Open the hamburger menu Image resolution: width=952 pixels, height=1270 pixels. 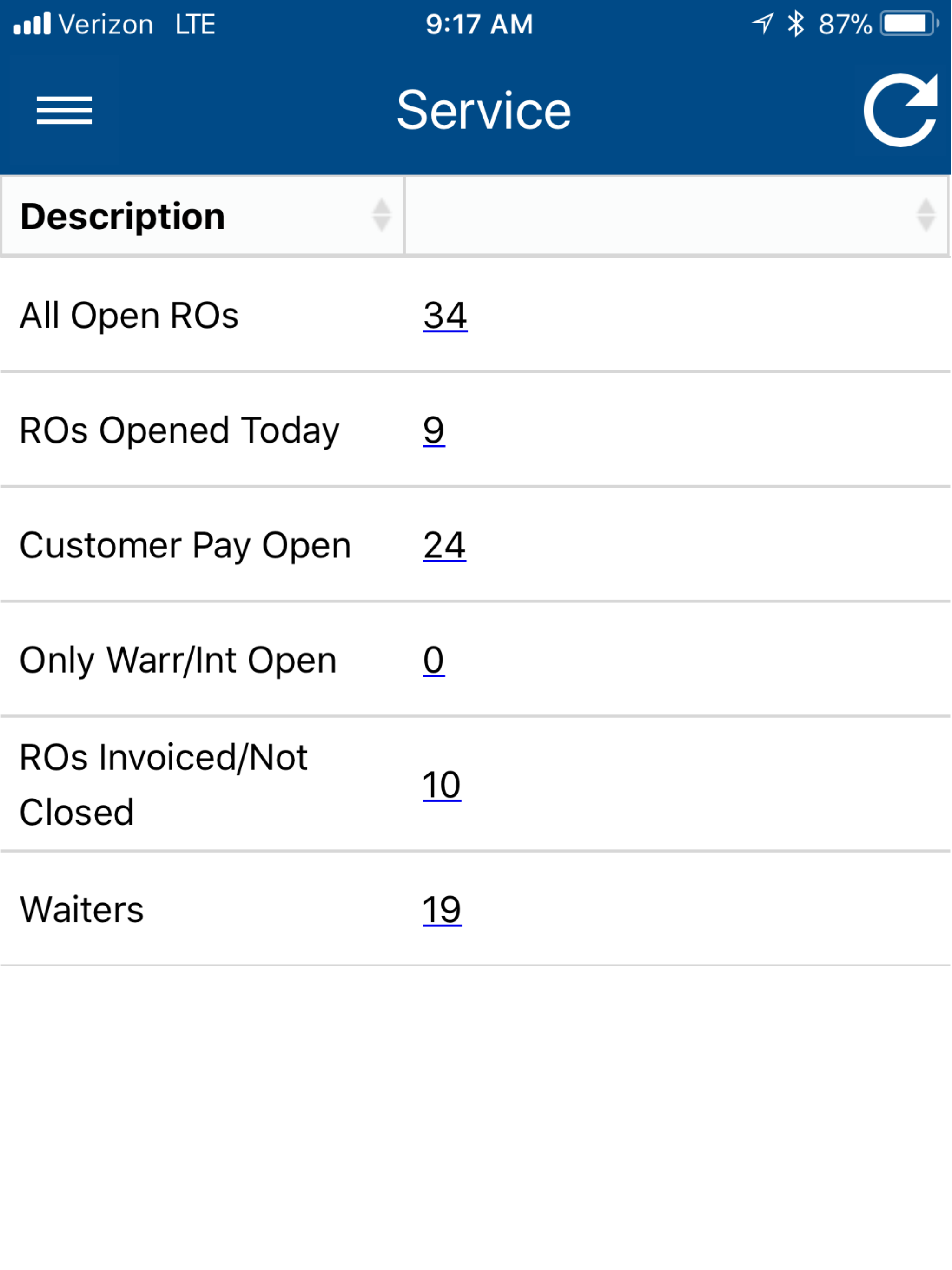(64, 110)
